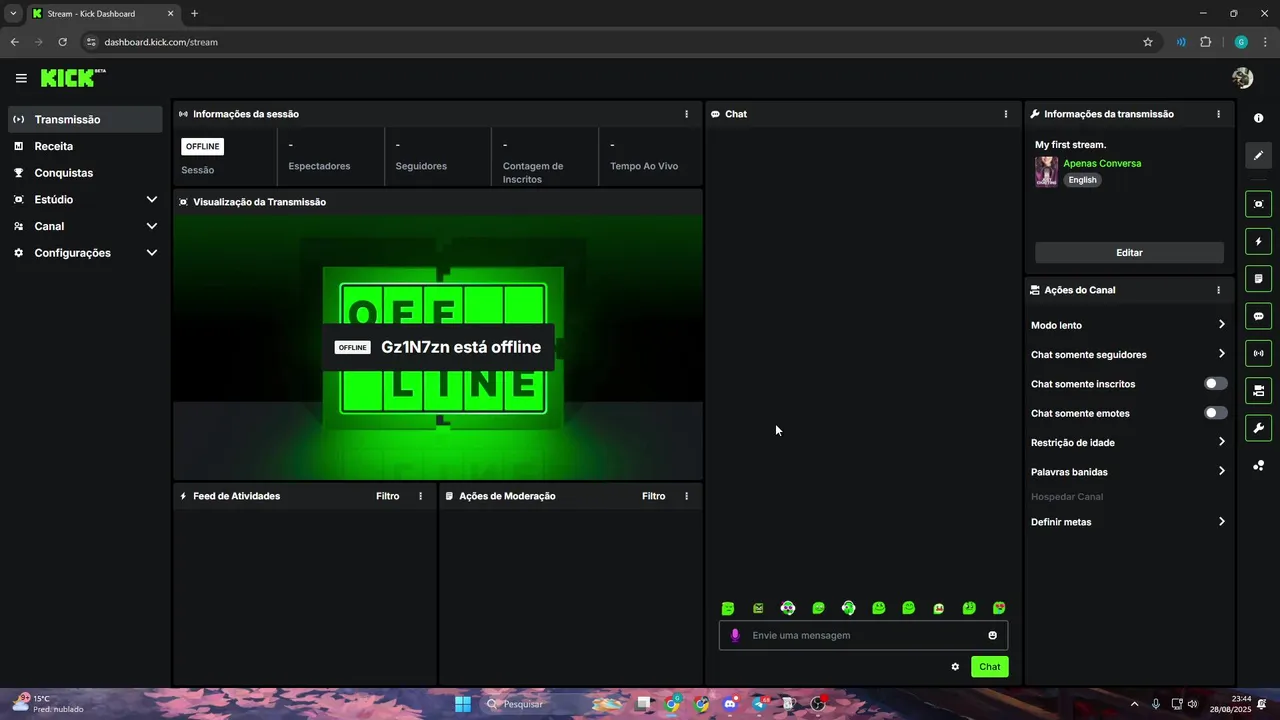
Task: Click the three-dots cluster icon at sidebar bottom
Action: [1258, 465]
